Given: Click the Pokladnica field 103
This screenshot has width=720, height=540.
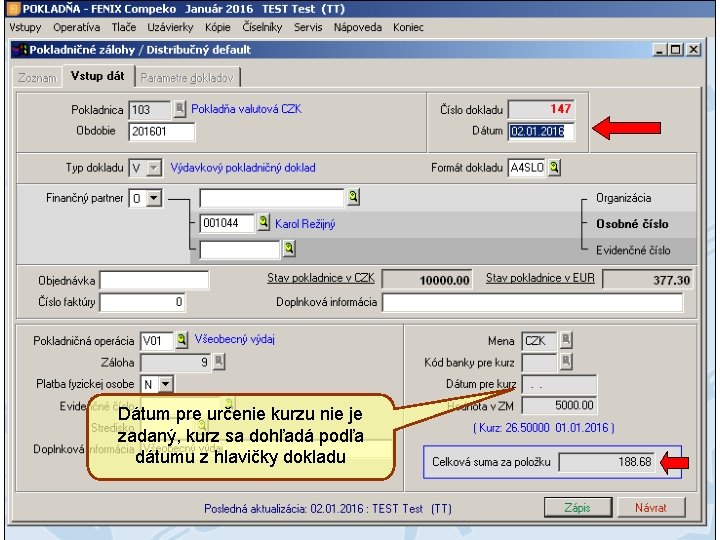Looking at the screenshot, I should click(x=150, y=110).
